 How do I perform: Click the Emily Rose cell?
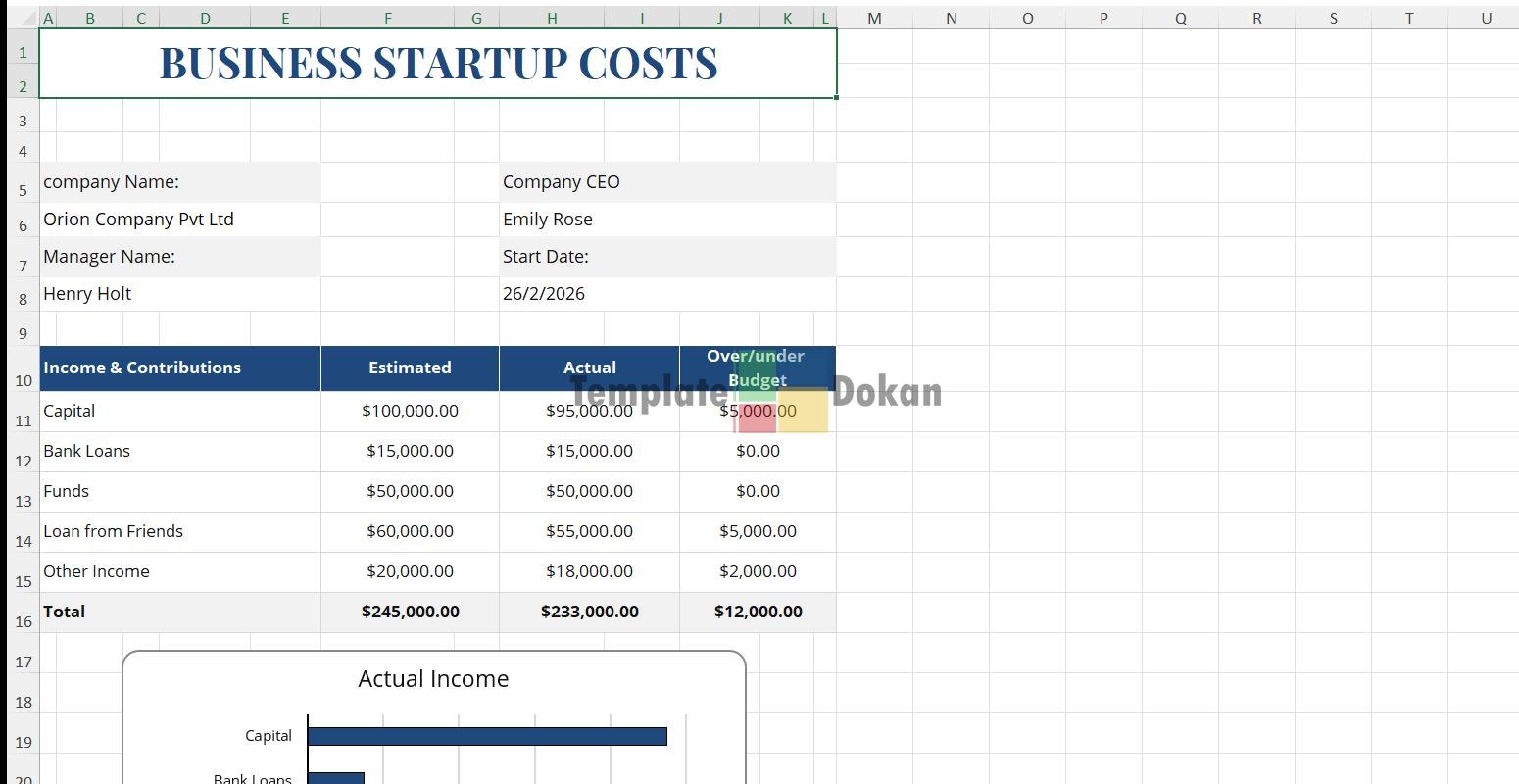666,220
